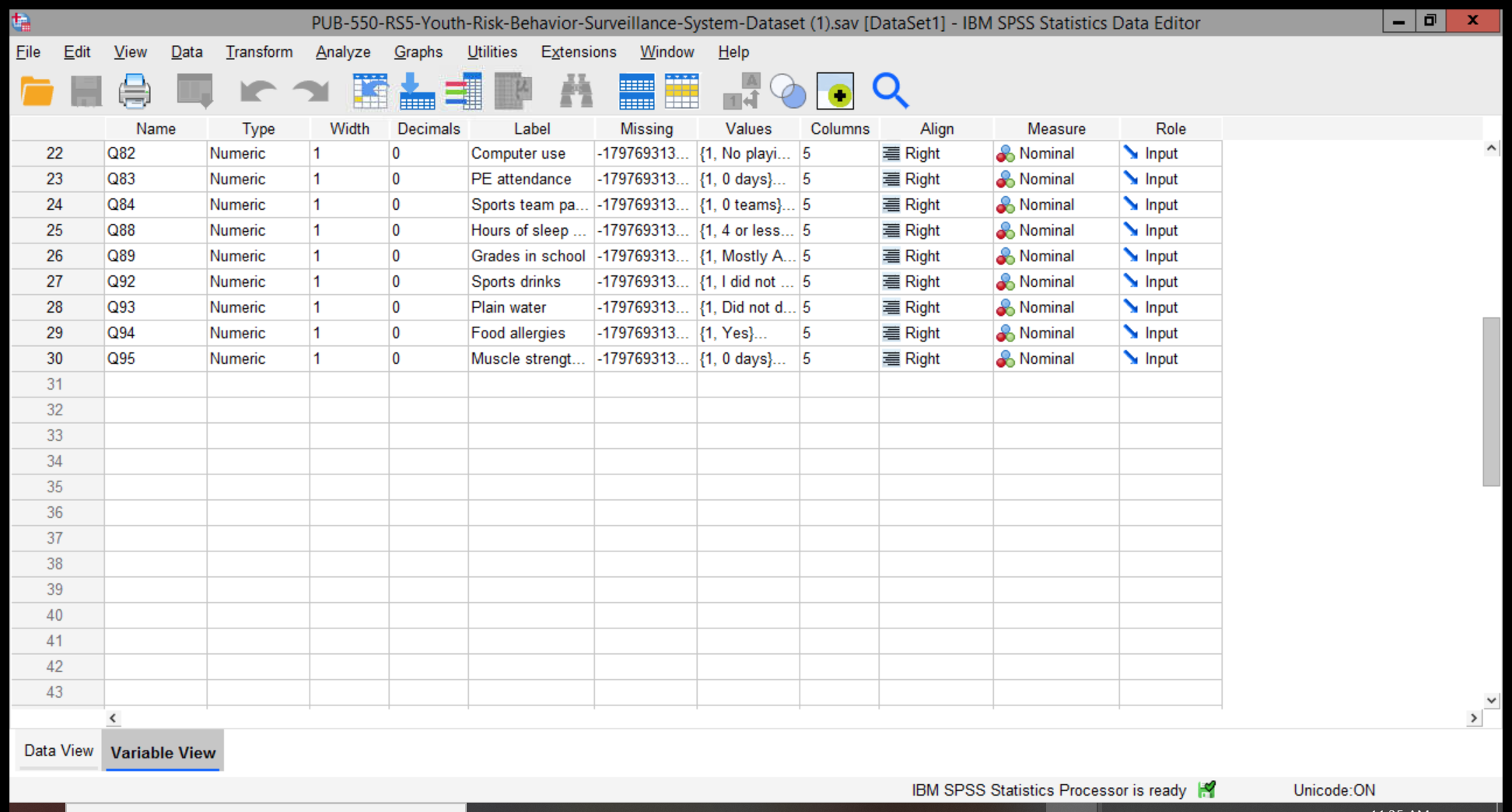The height and width of the screenshot is (812, 1512).
Task: Click the processor ready status icon
Action: 1206,790
